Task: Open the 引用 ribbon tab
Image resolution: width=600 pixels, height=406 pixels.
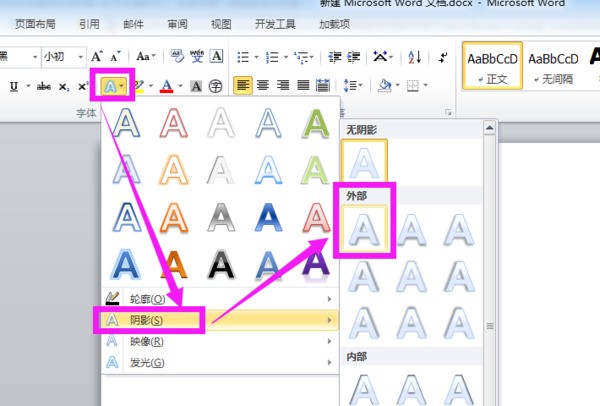Action: point(89,24)
